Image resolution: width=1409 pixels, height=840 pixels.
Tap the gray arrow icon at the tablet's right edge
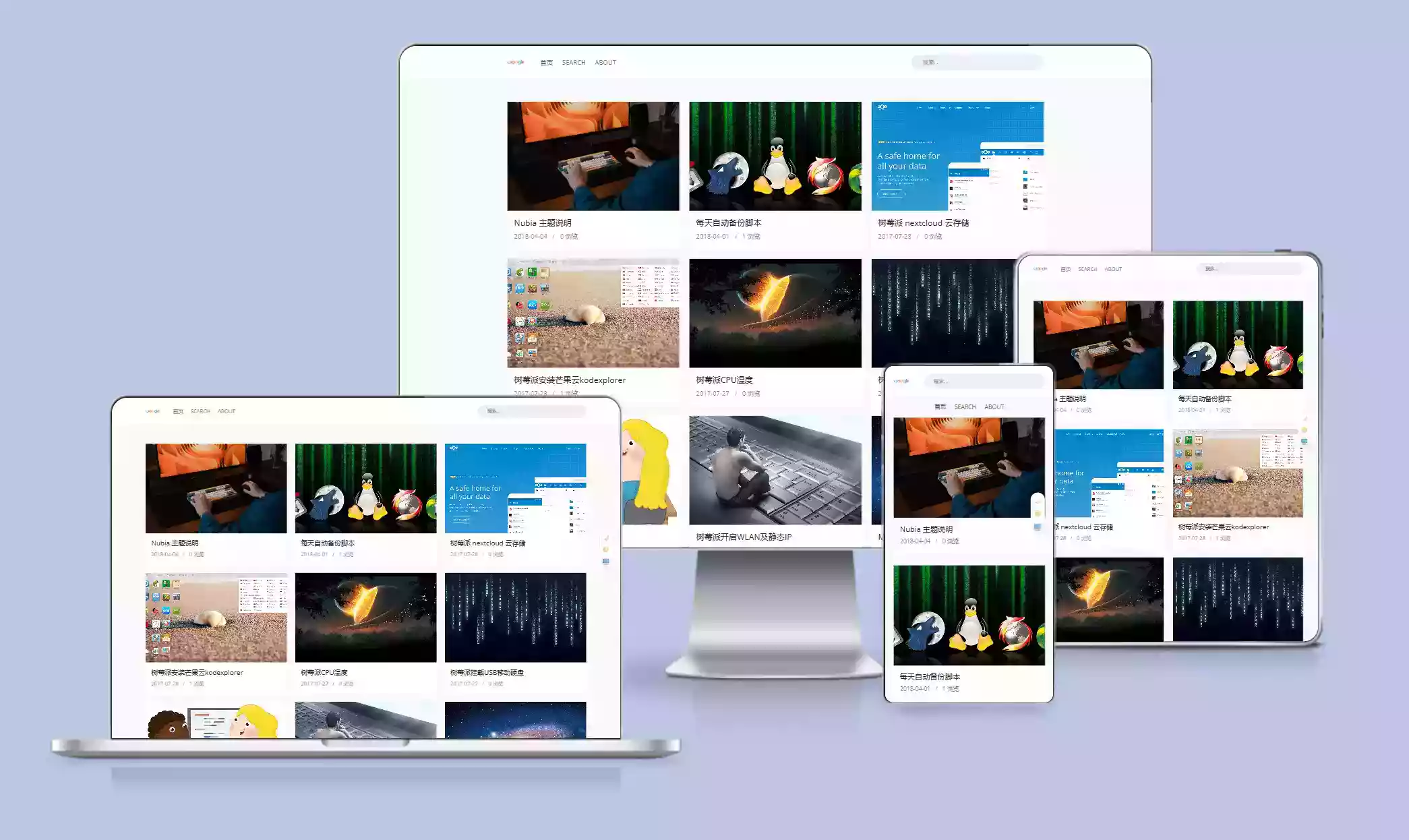click(x=1305, y=419)
